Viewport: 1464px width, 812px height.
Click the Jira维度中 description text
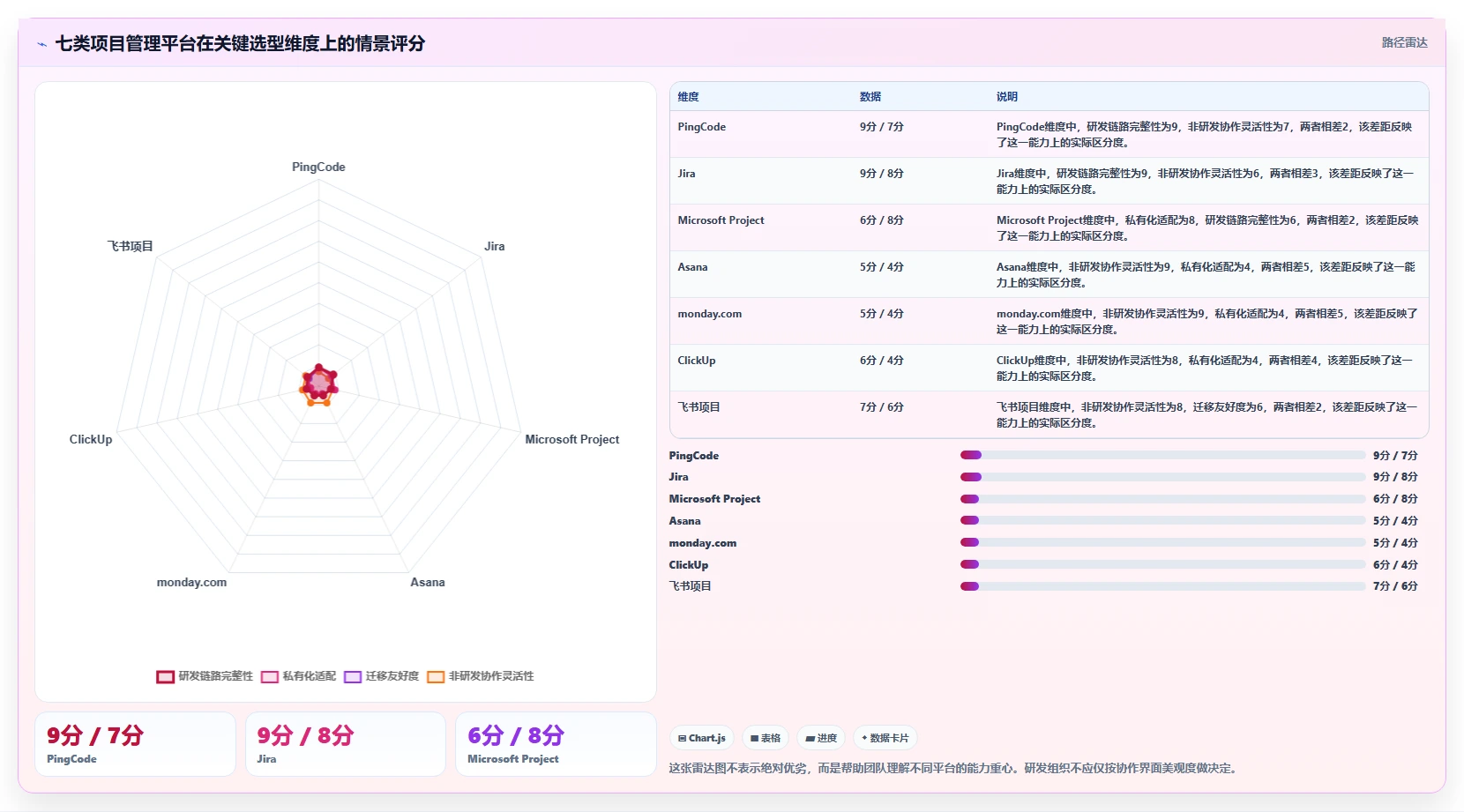1205,181
